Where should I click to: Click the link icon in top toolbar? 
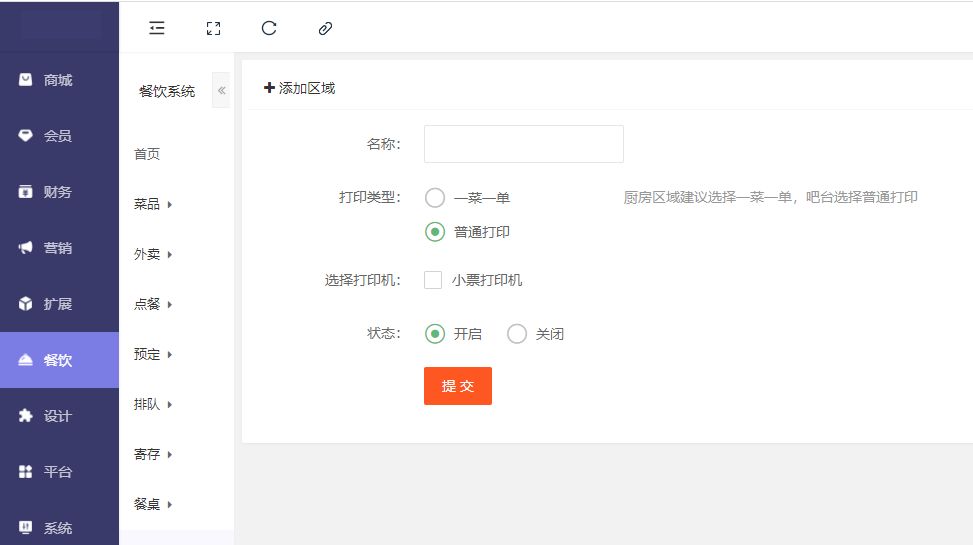point(325,28)
